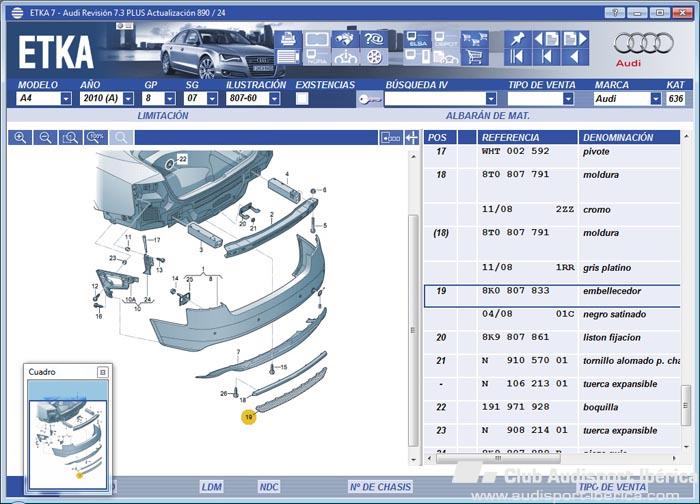Close the Cuadro thumbnail panel
This screenshot has width=700, height=504.
point(103,372)
